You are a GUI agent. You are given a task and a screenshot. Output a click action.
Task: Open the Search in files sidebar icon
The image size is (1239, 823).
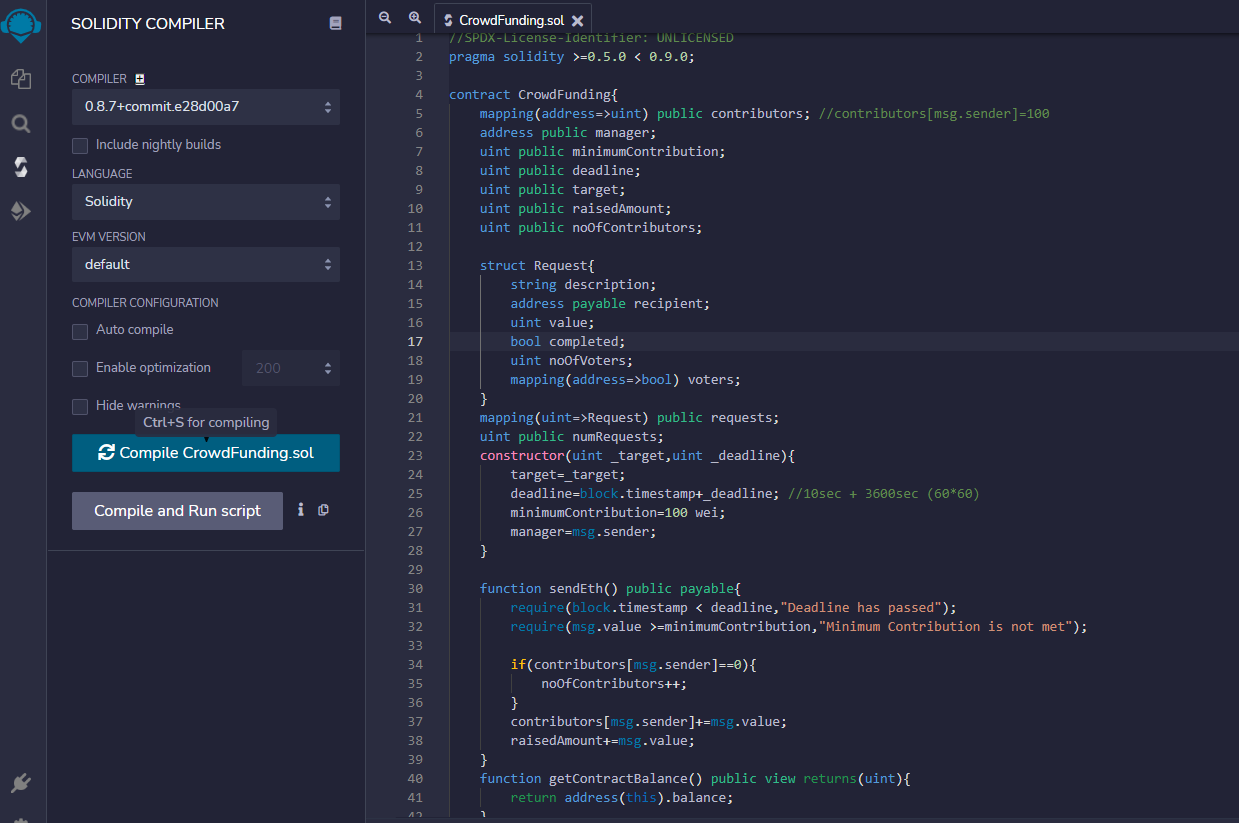[21, 124]
